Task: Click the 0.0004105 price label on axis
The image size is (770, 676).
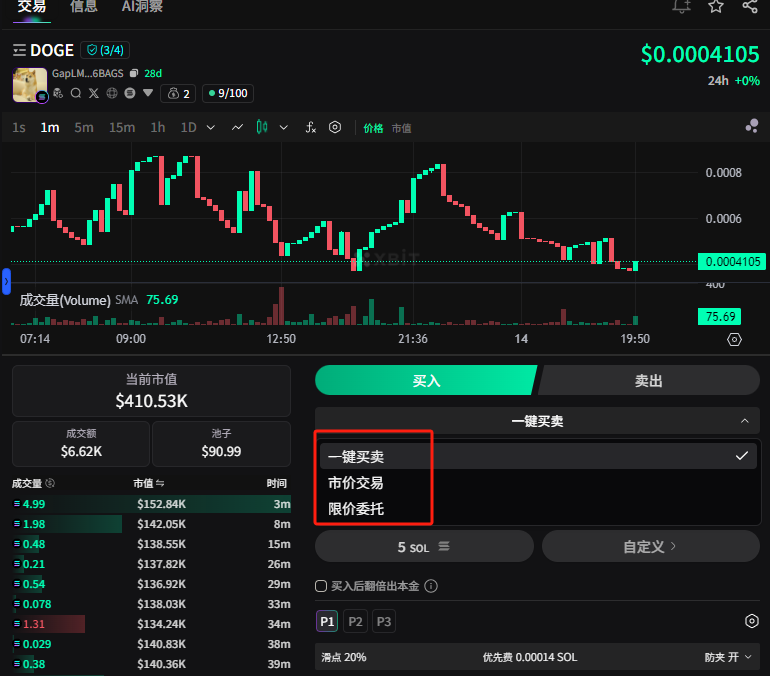Action: tap(732, 262)
